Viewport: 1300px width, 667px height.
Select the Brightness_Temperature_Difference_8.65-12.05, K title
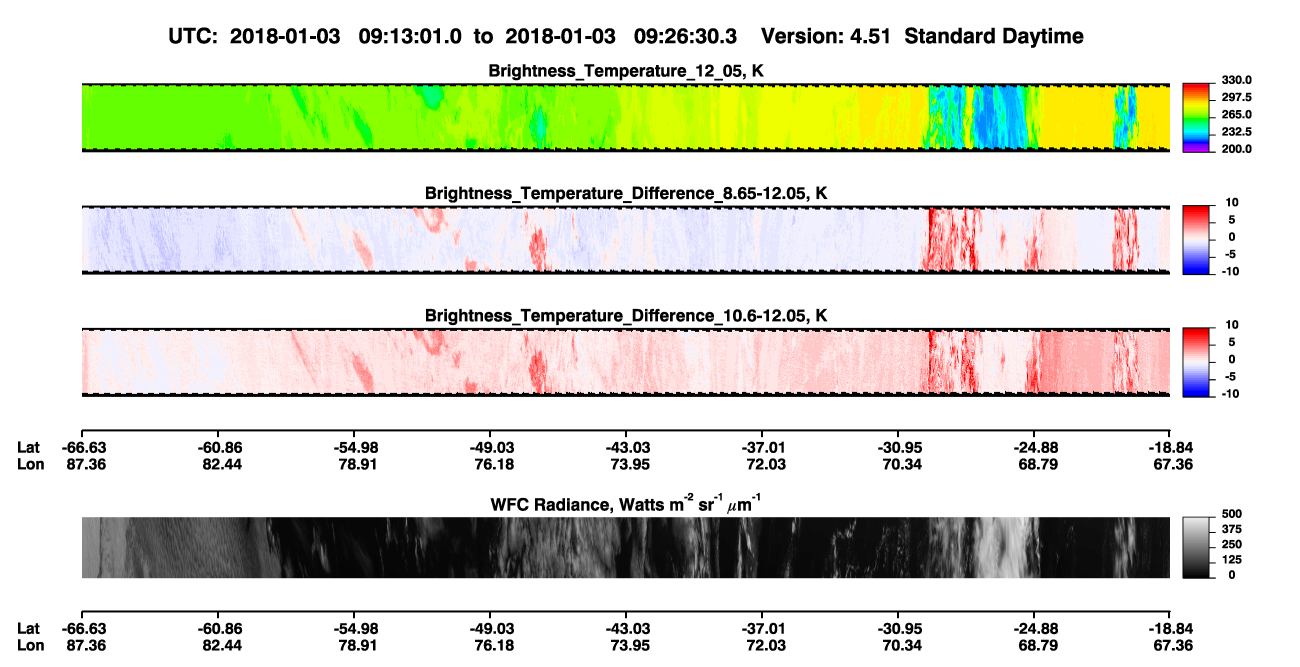point(626,193)
